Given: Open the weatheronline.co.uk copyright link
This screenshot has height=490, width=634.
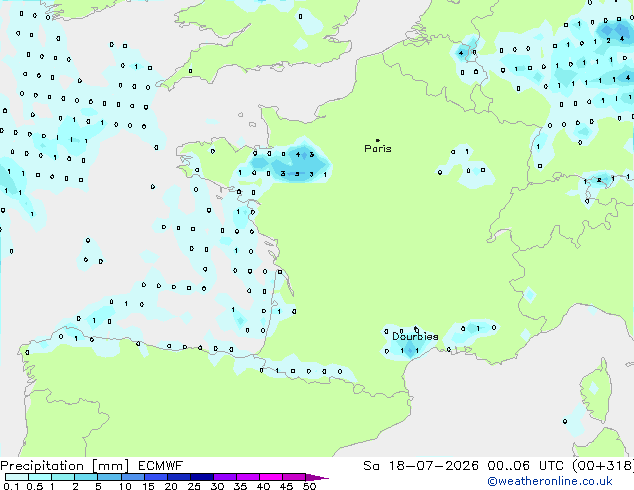Looking at the screenshot, I should click(x=550, y=481).
